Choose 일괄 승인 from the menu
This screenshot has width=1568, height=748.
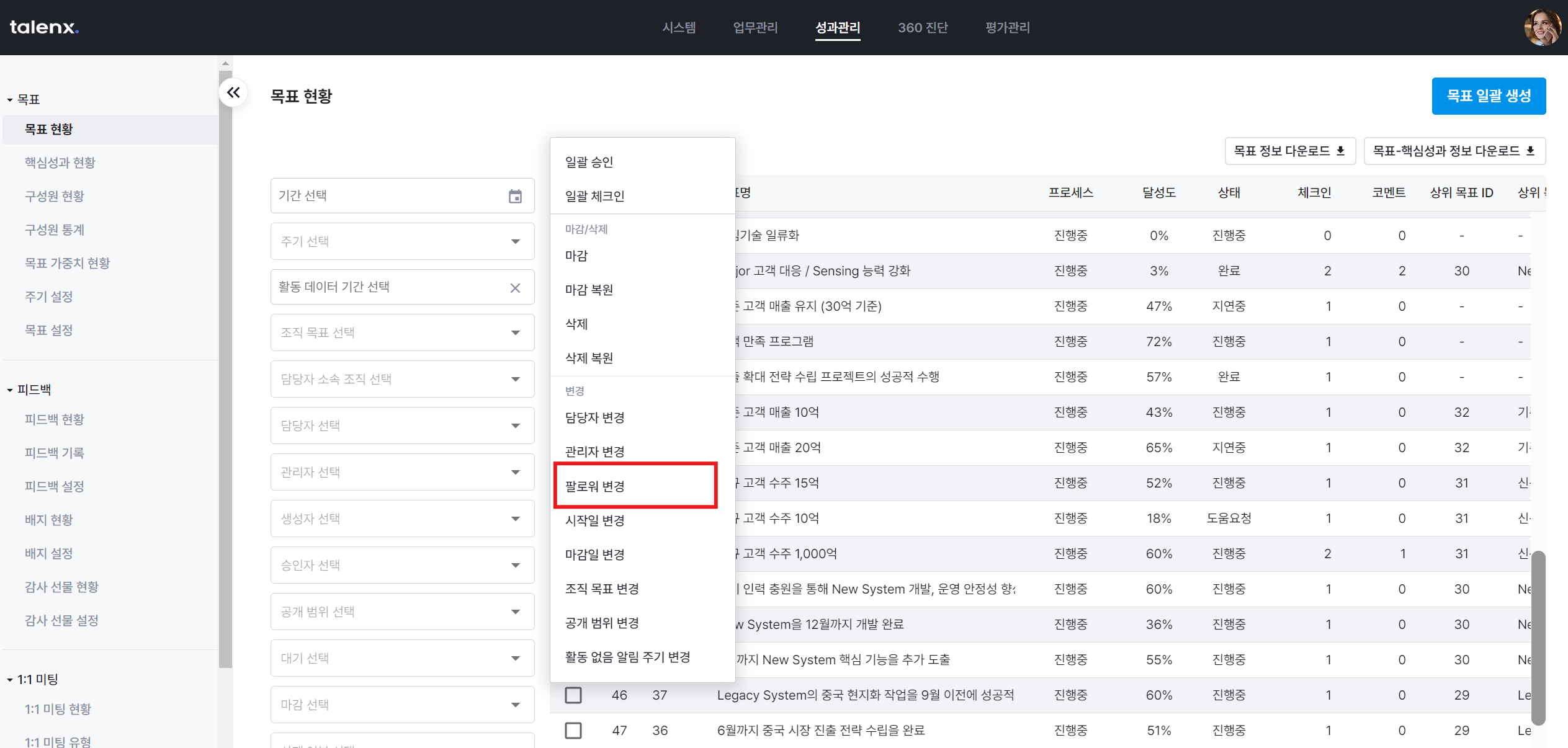point(589,162)
